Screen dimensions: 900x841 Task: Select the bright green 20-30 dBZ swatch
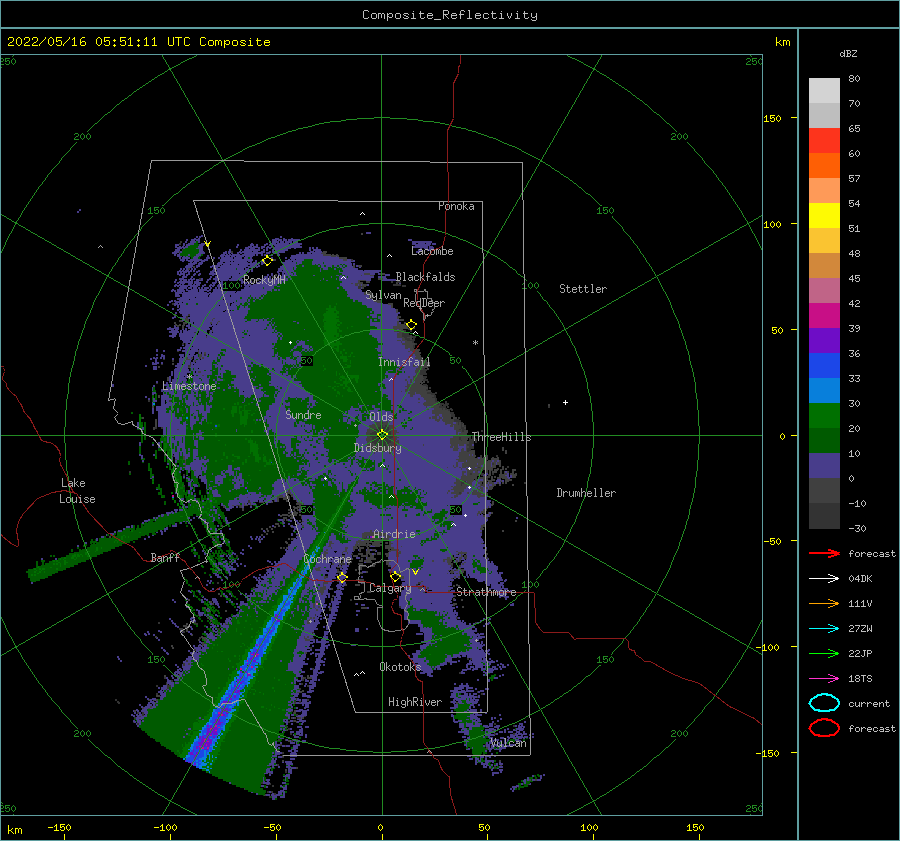[824, 415]
